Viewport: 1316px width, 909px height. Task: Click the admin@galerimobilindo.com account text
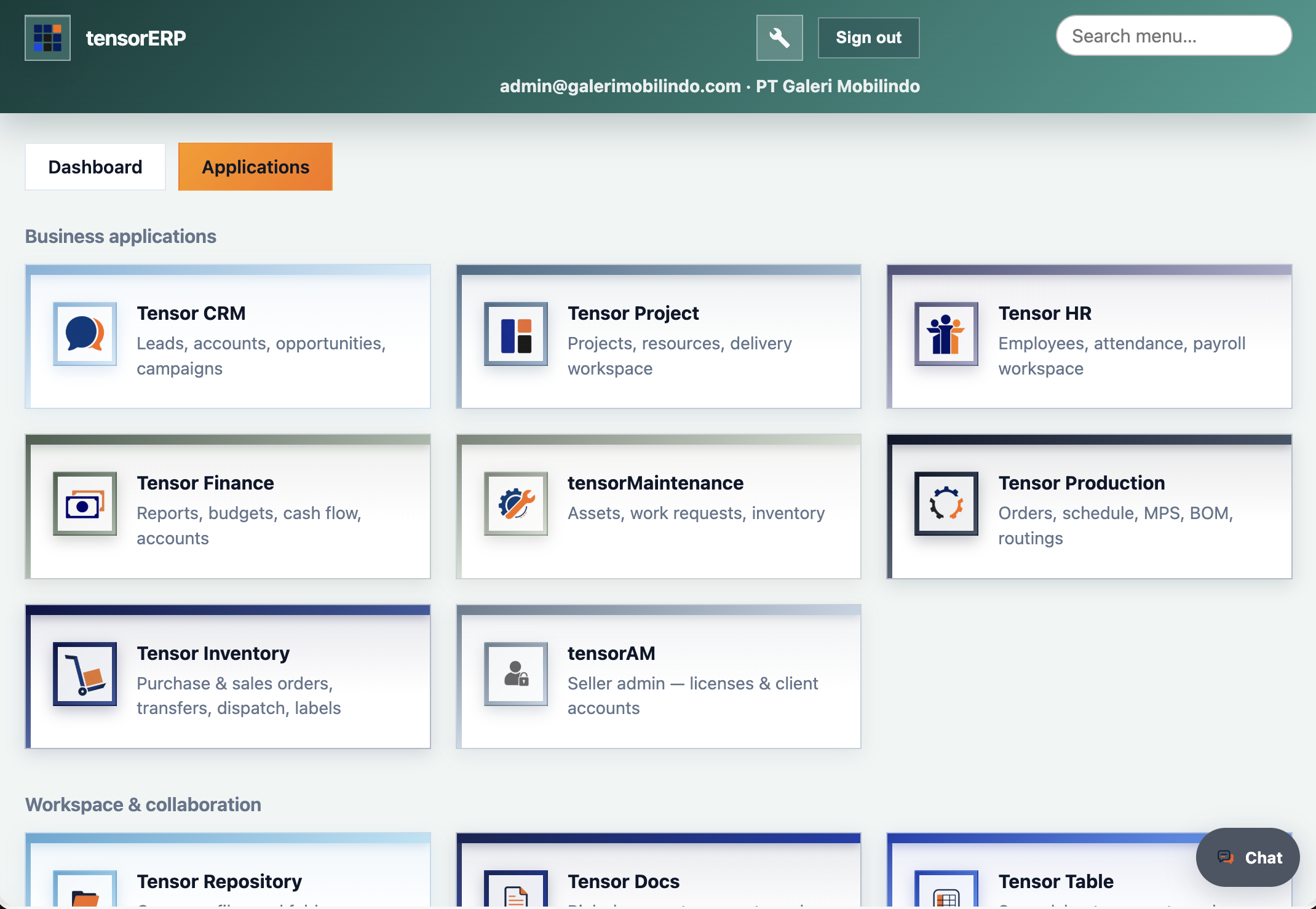[620, 86]
